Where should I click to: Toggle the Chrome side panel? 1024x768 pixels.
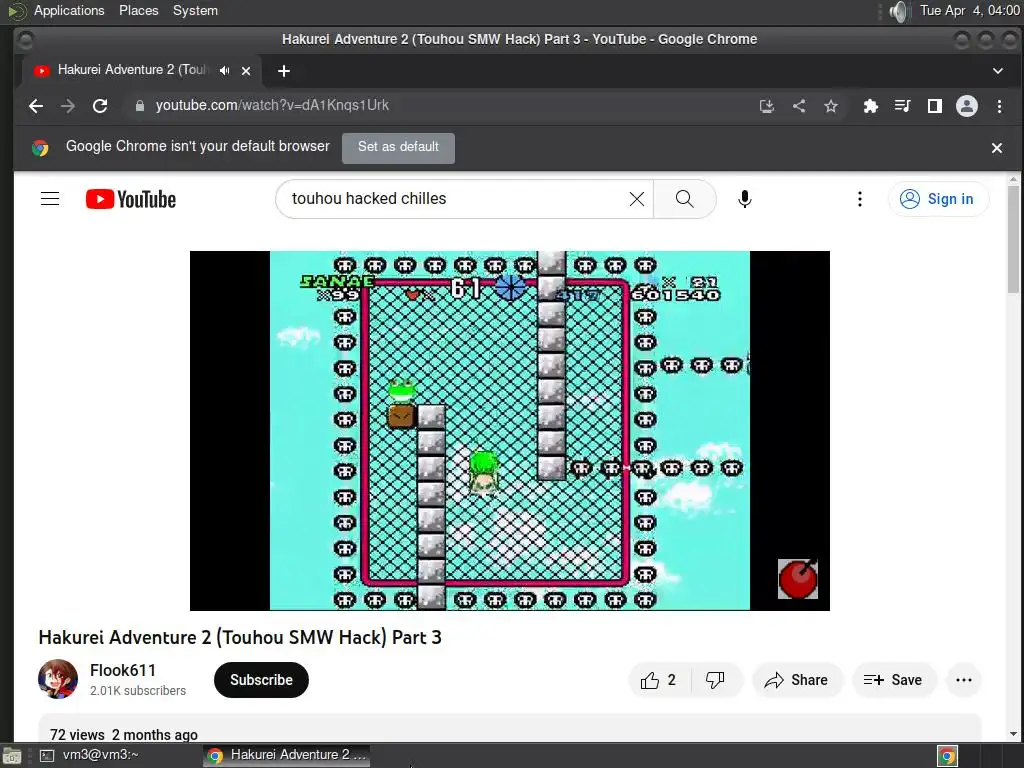[x=935, y=106]
